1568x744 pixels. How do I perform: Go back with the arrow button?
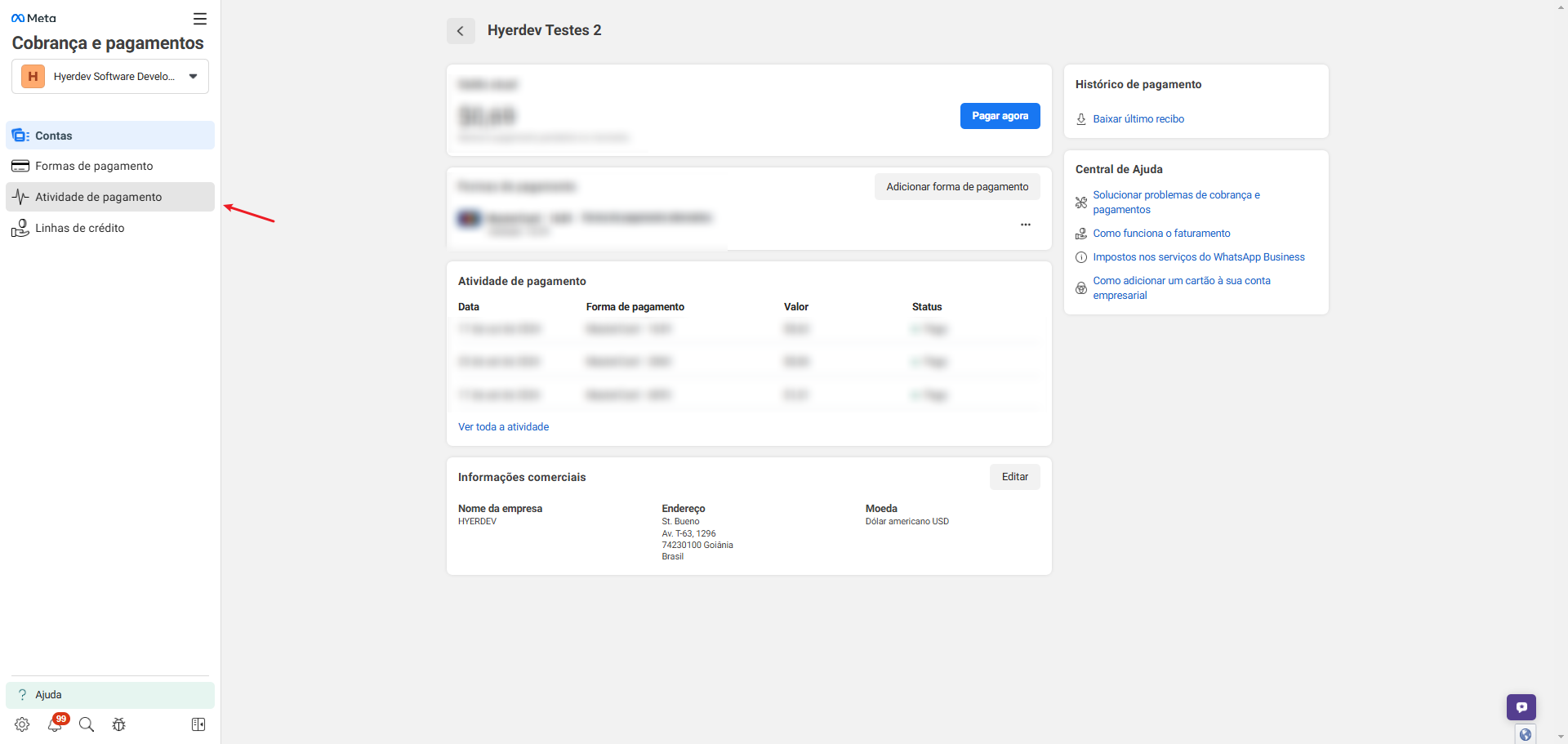(x=461, y=31)
